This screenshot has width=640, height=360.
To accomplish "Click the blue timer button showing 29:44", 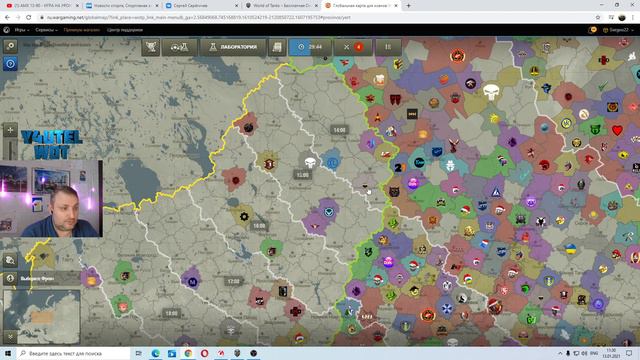I will [x=310, y=47].
